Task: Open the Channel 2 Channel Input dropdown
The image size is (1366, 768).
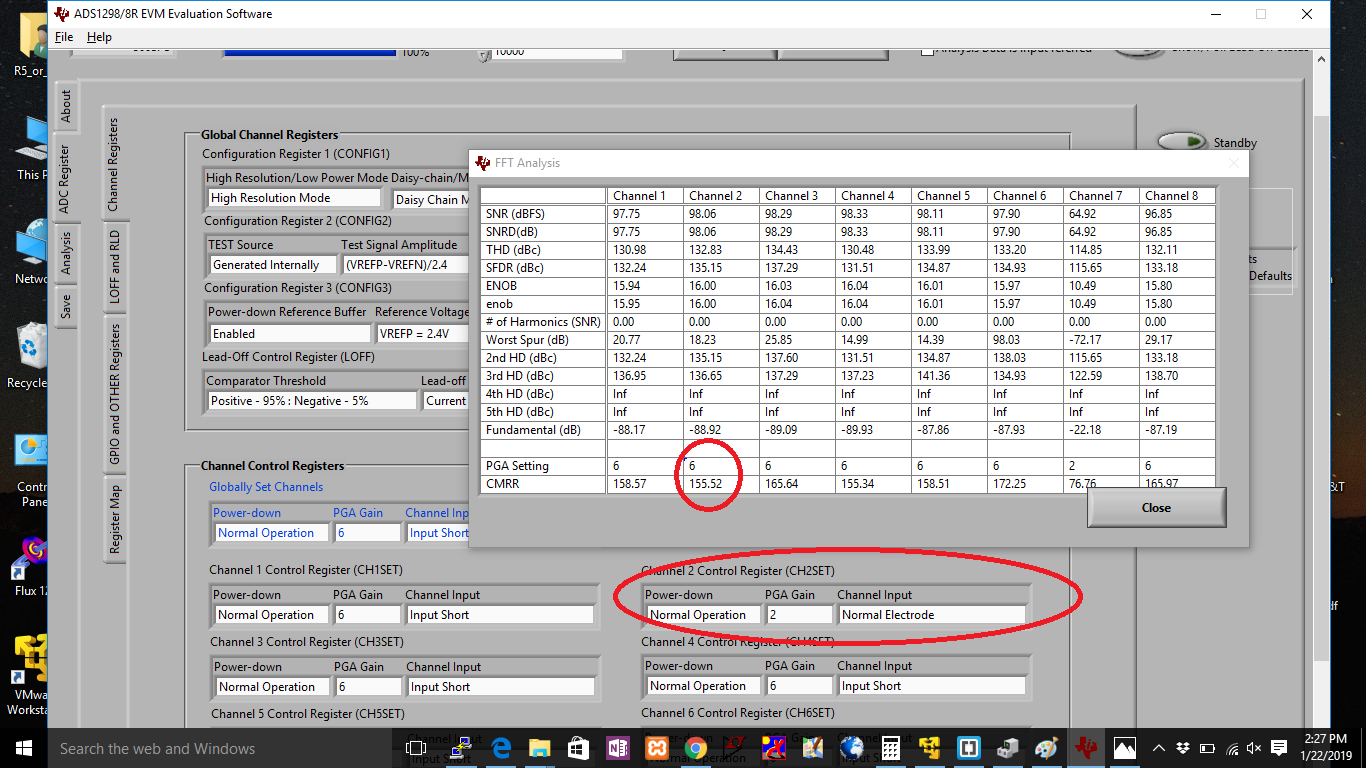Action: [932, 615]
